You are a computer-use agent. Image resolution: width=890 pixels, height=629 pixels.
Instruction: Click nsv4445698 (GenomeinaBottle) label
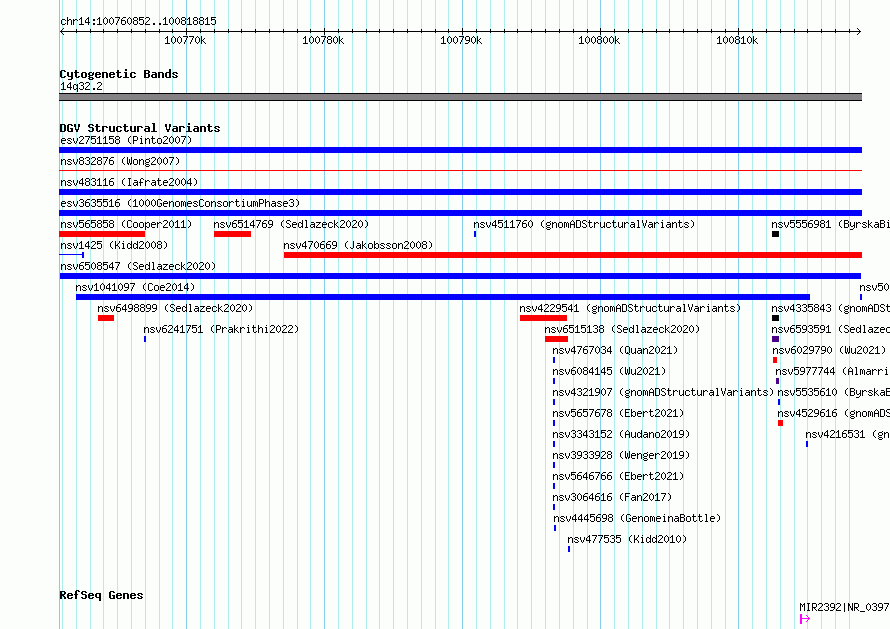click(637, 518)
